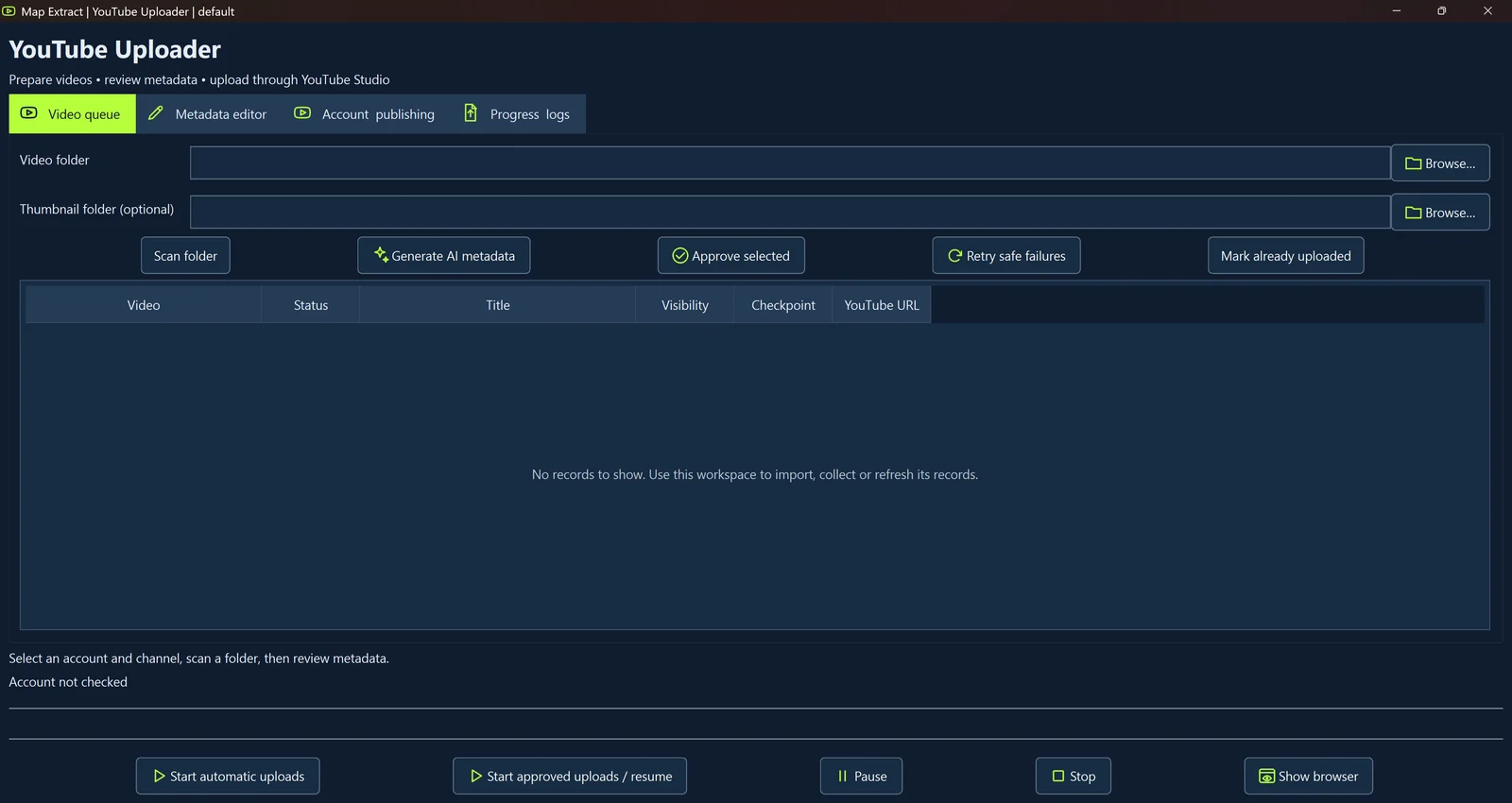Click the 'Thumbnail folder (optional)' label

97,209
